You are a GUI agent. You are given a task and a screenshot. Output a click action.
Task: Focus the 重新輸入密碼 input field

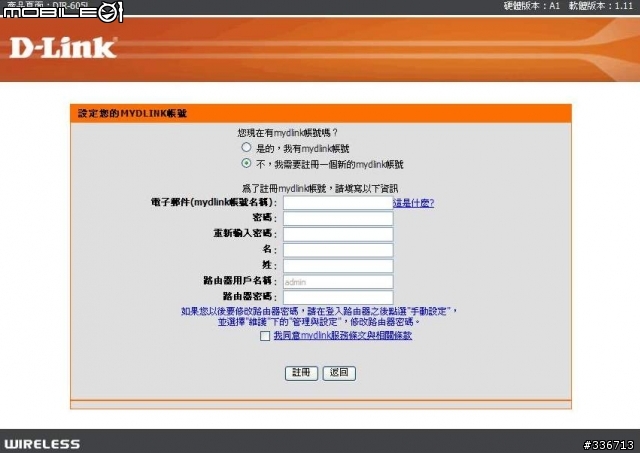coord(338,234)
